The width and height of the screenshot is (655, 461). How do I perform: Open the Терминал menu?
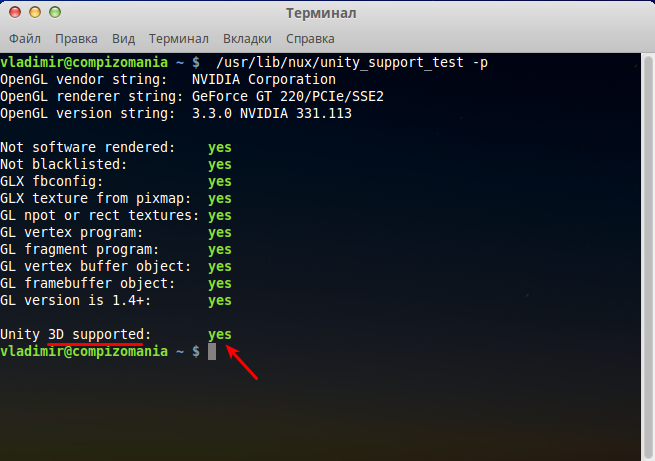(x=179, y=39)
